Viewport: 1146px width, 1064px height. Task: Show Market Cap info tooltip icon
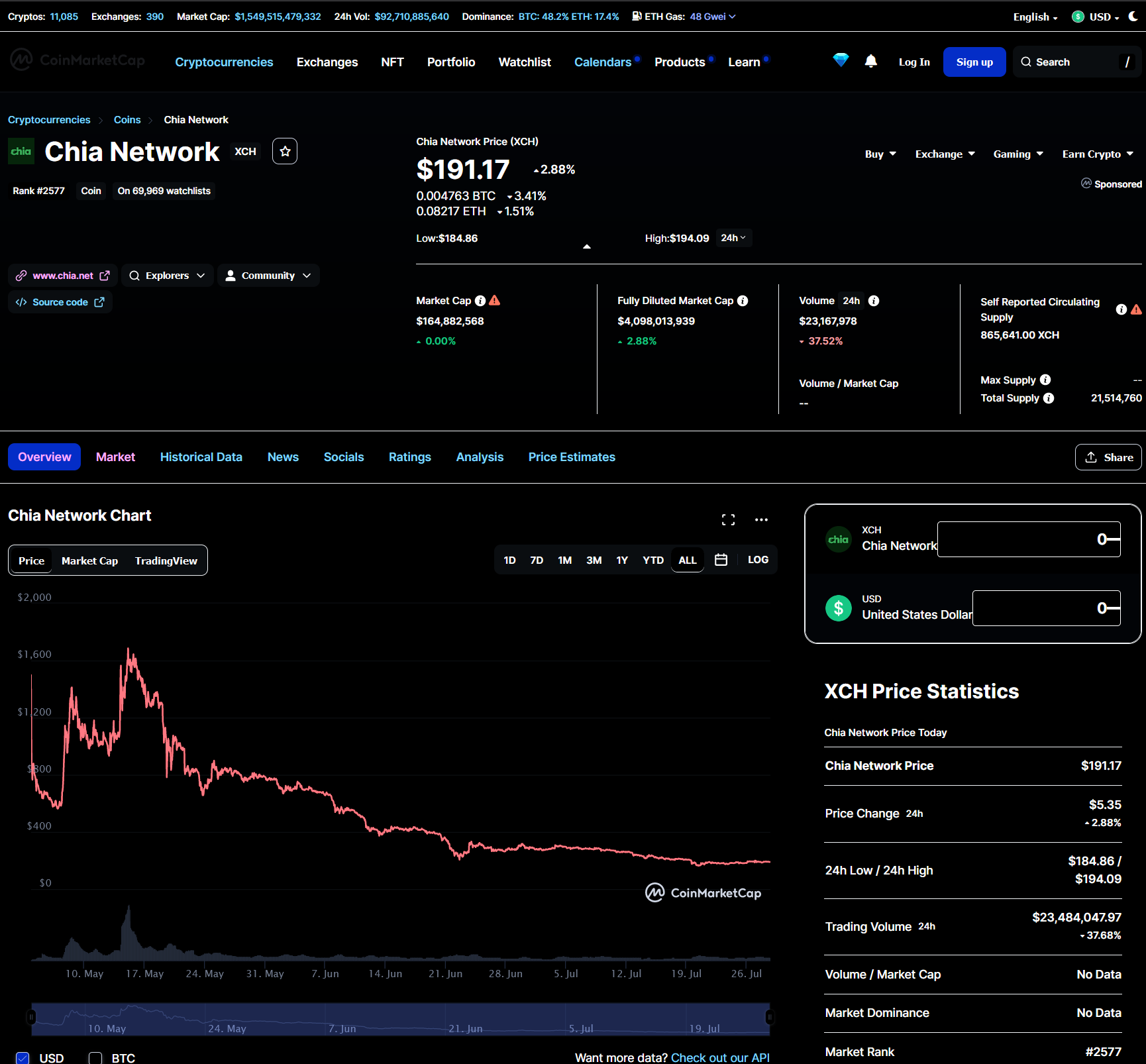point(480,301)
